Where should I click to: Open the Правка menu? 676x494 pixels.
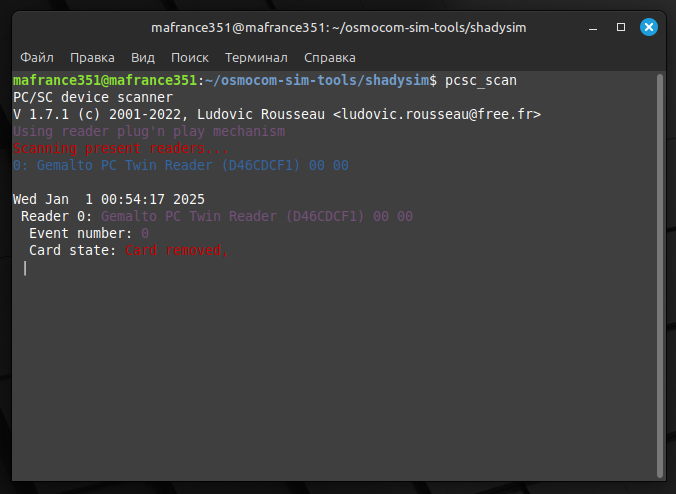[92, 58]
